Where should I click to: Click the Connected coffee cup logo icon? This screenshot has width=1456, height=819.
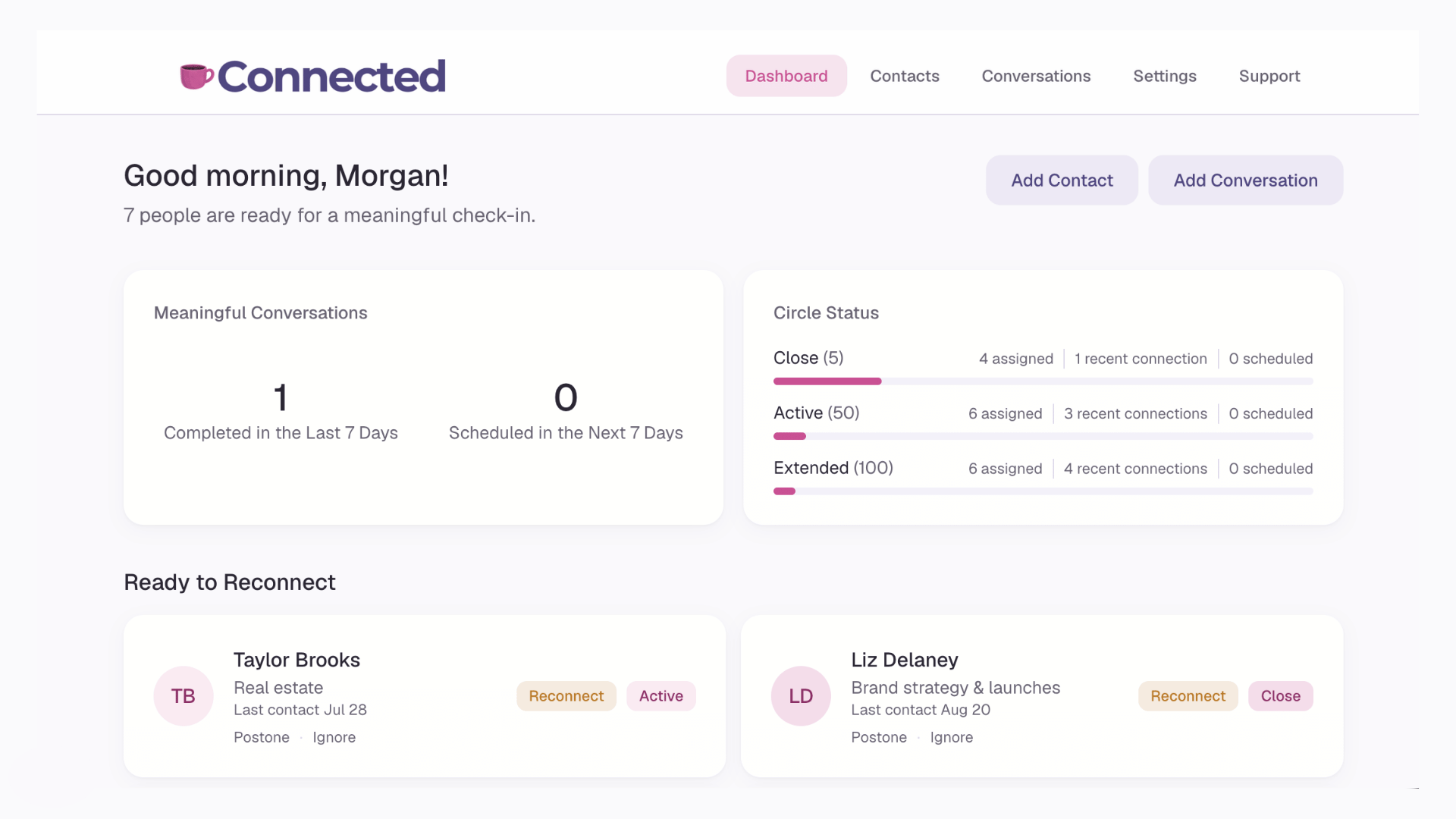coord(196,76)
